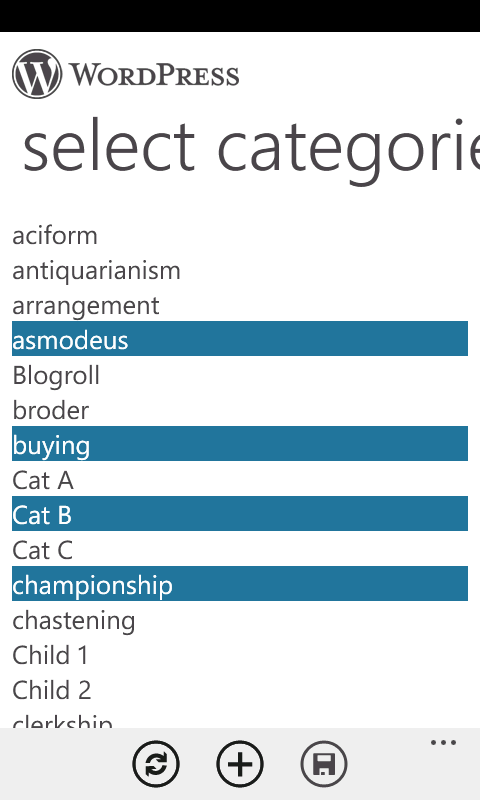Tap the refresh categories icon
480x800 pixels.
pos(156,764)
